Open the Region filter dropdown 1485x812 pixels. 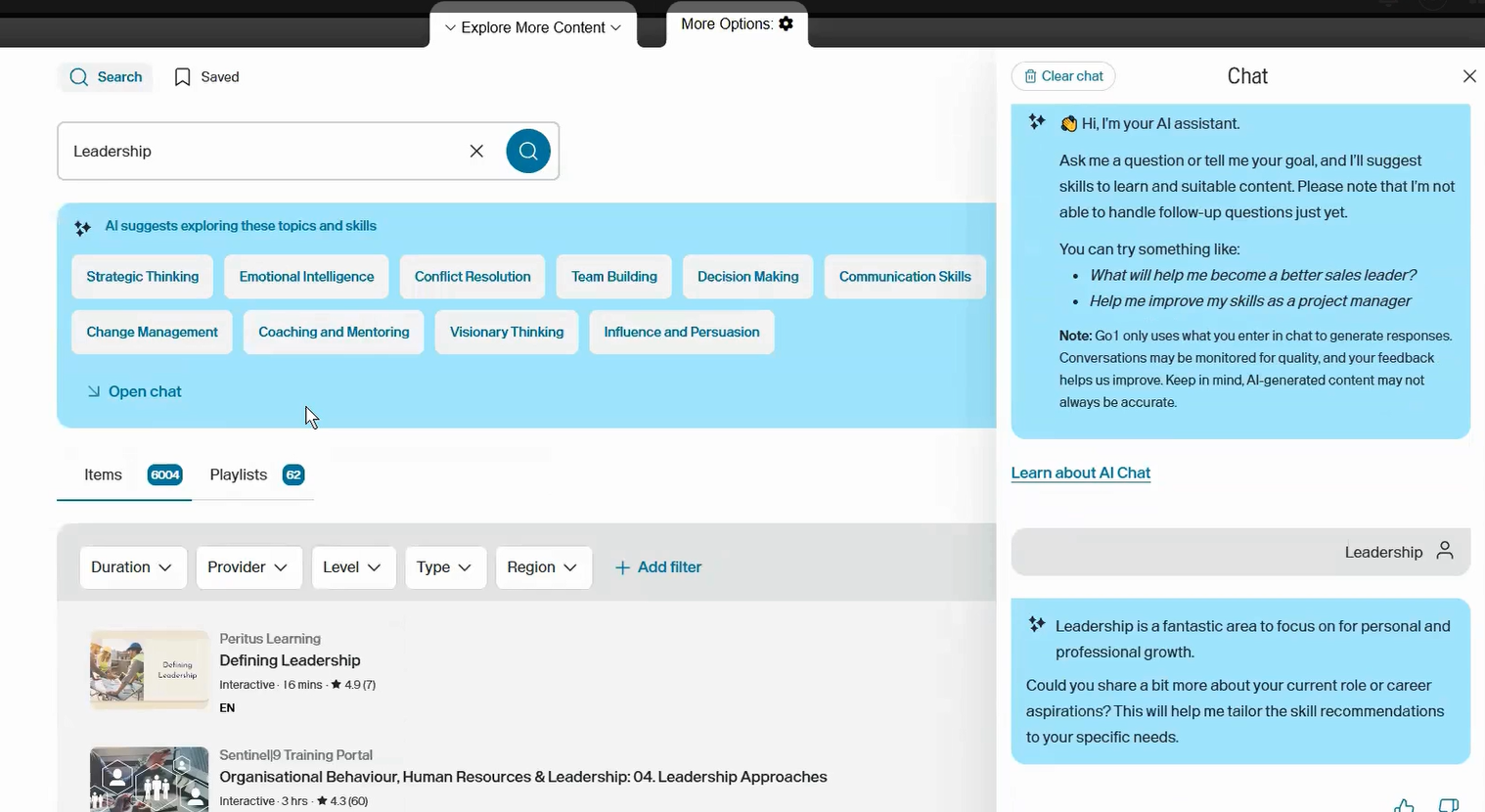pos(543,566)
